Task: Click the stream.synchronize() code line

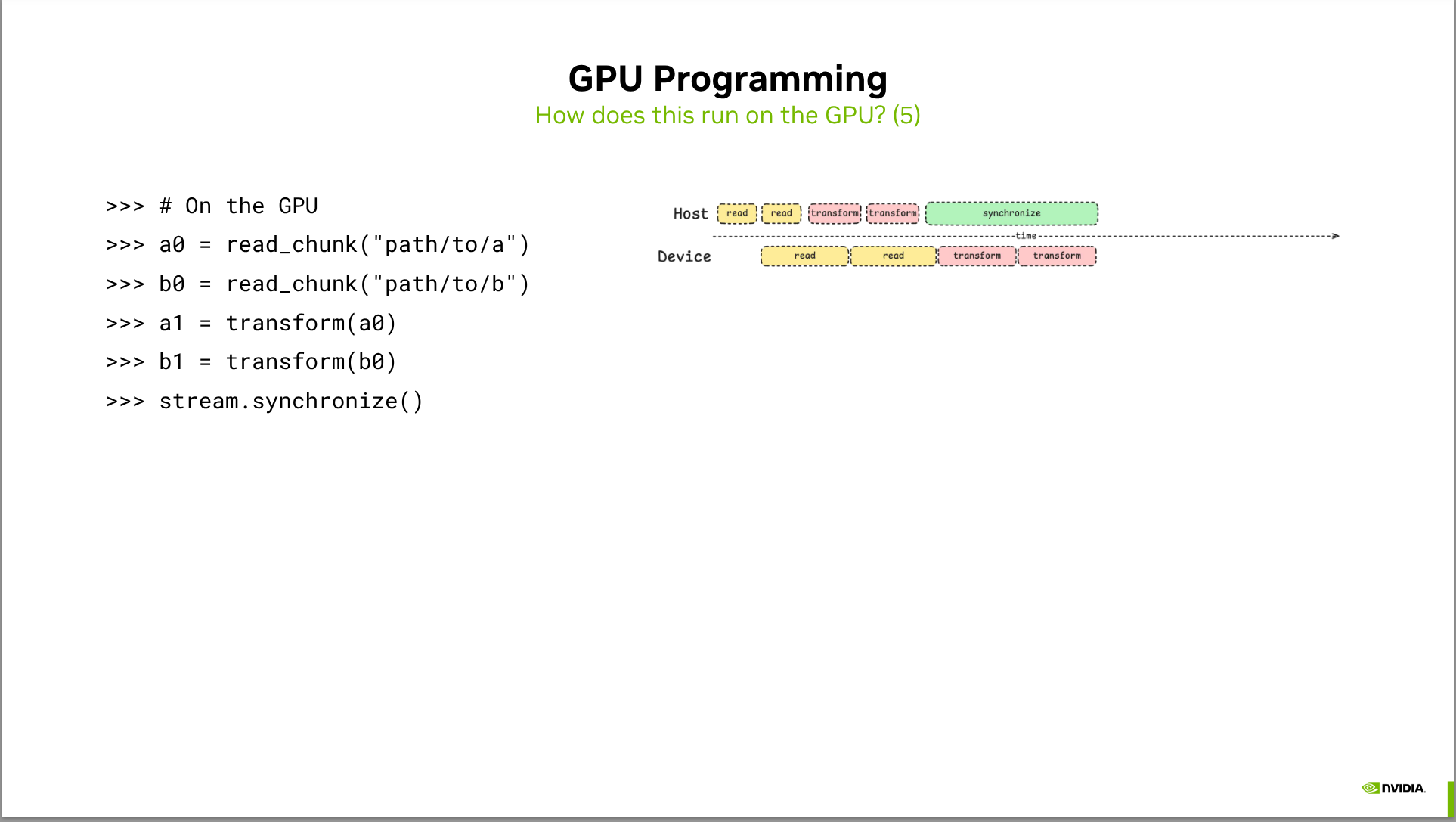Action: click(x=290, y=401)
